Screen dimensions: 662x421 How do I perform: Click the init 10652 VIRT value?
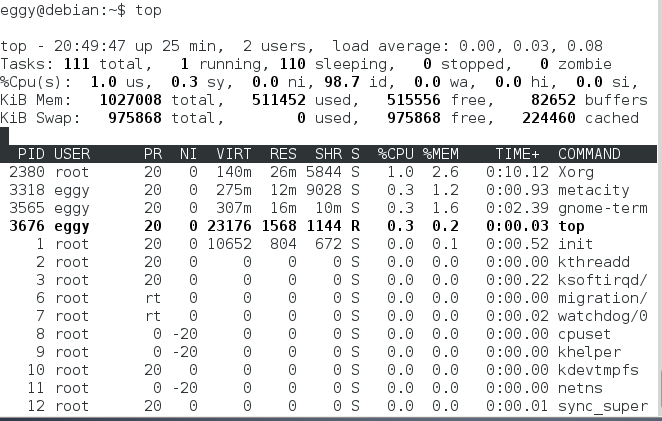tap(229, 244)
